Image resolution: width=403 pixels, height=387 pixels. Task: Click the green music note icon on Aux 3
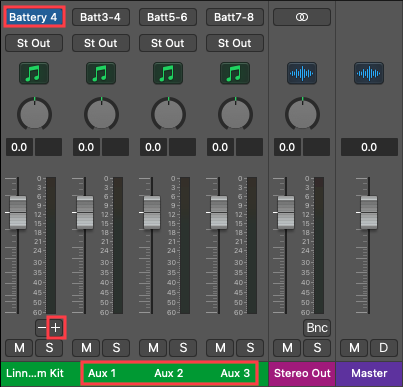click(235, 73)
